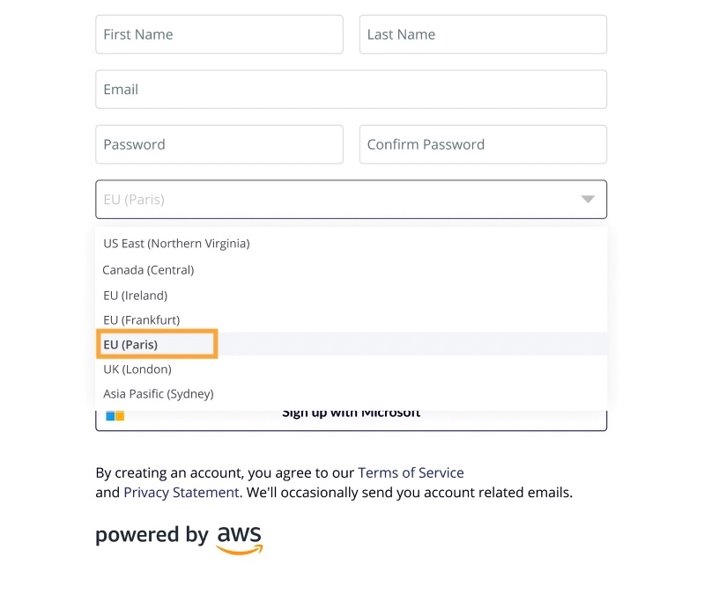
Task: Choose UK (London) region
Action: click(x=351, y=369)
